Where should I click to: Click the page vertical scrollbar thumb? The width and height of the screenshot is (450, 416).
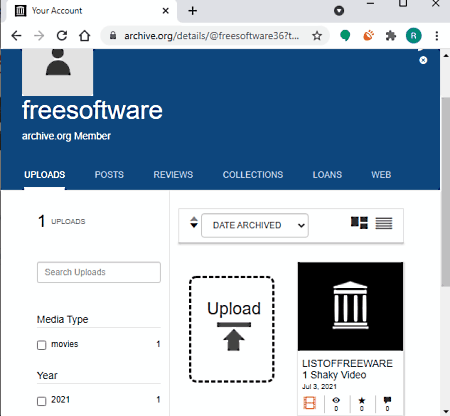click(446, 192)
